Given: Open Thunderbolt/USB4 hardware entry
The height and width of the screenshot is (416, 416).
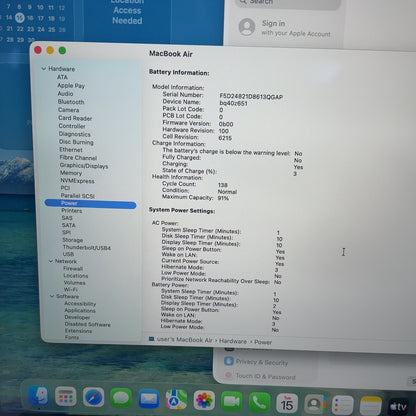Looking at the screenshot, I should (87, 248).
